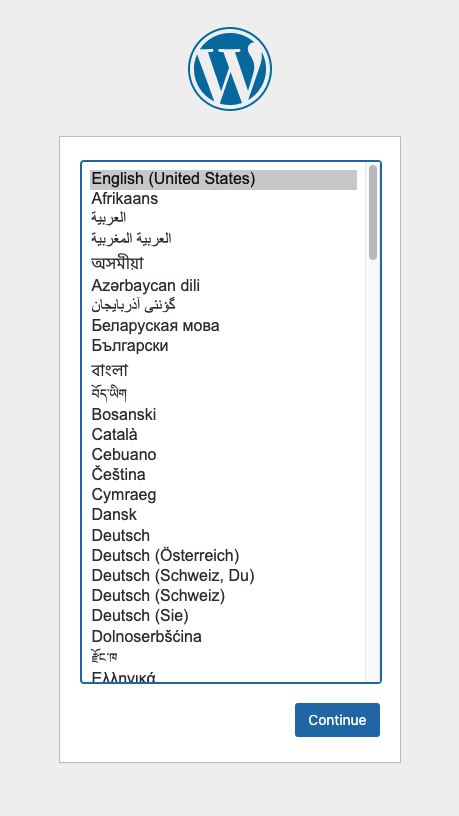Pick Dolnoserbšćina language

pos(223,636)
